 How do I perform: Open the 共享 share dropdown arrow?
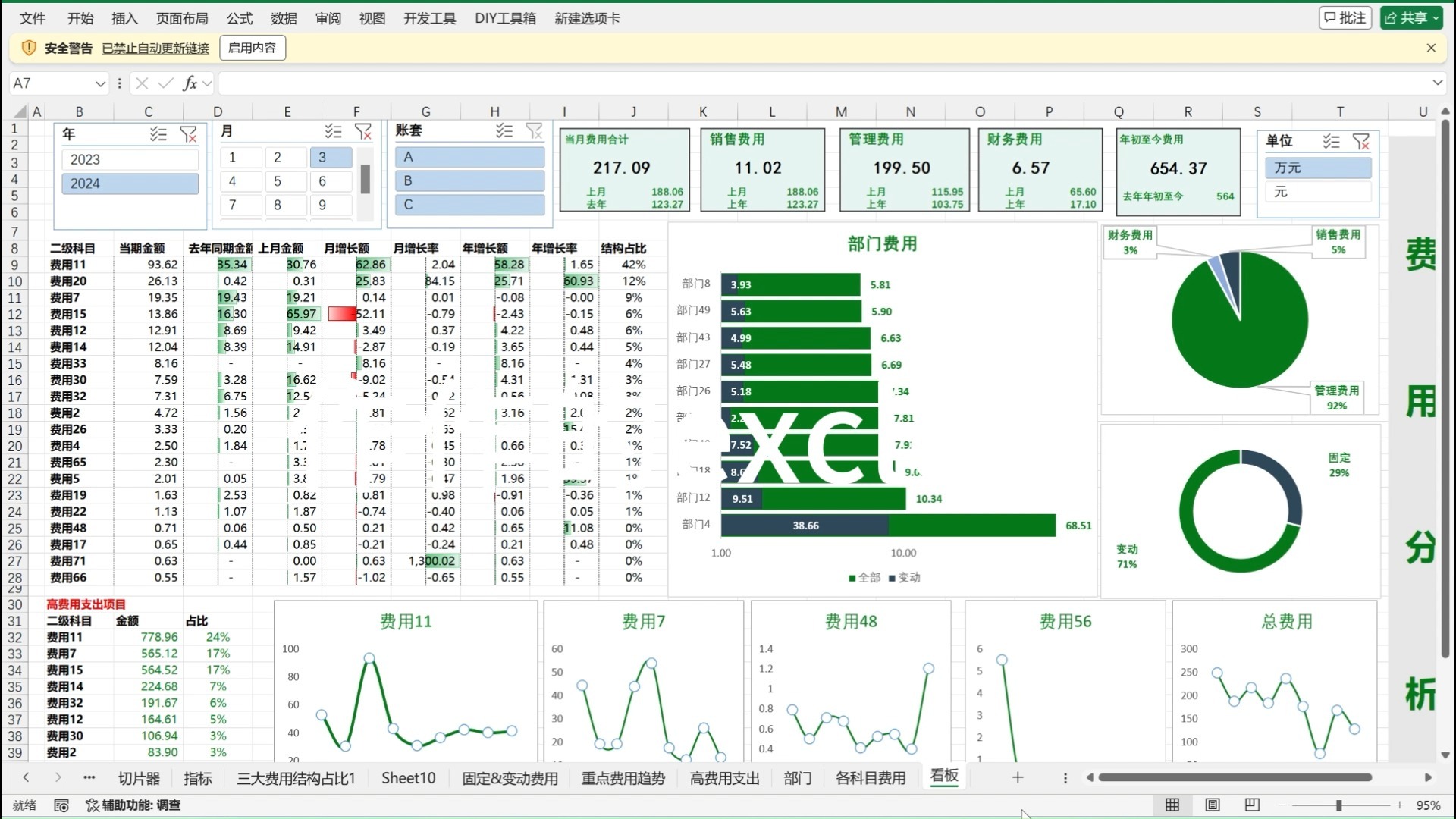(1437, 17)
